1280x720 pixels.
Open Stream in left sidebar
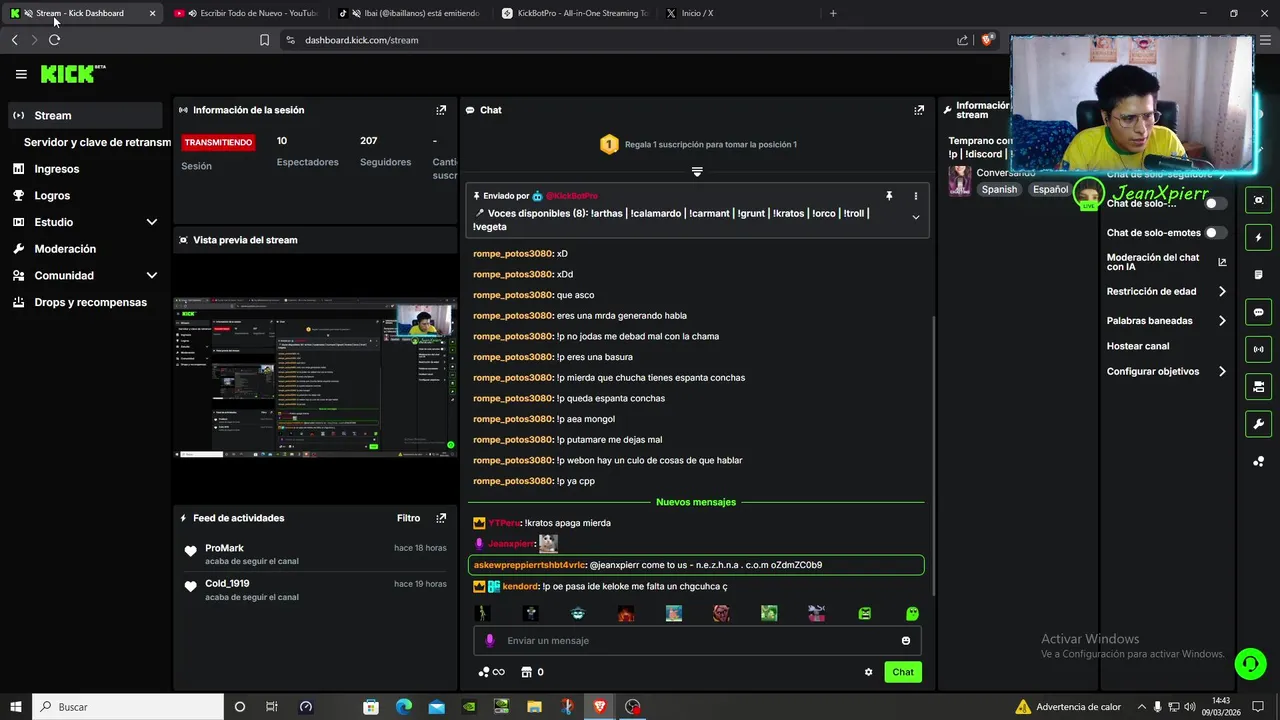coord(85,115)
